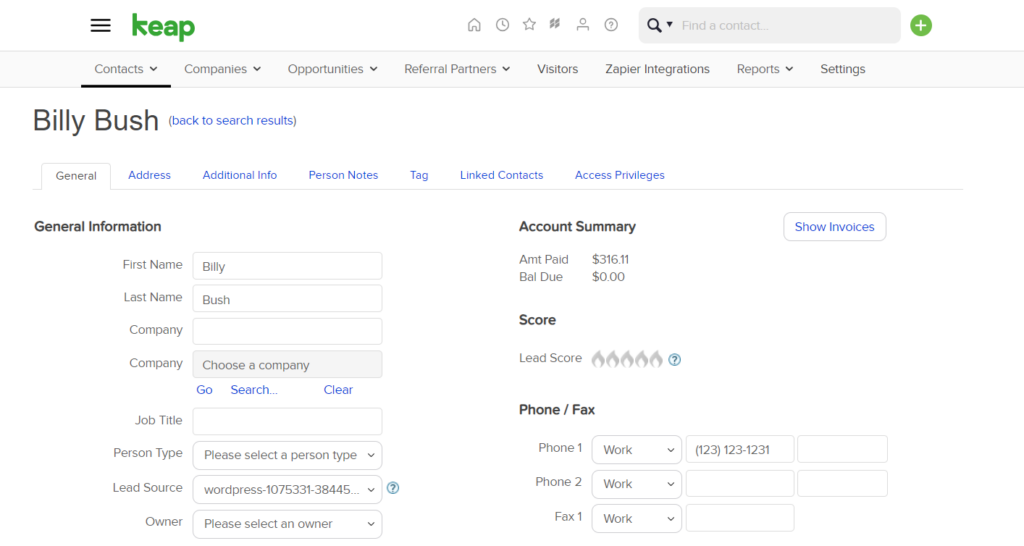Click the app-specific flags icon in header
The height and width of the screenshot is (546, 1024).
[555, 25]
